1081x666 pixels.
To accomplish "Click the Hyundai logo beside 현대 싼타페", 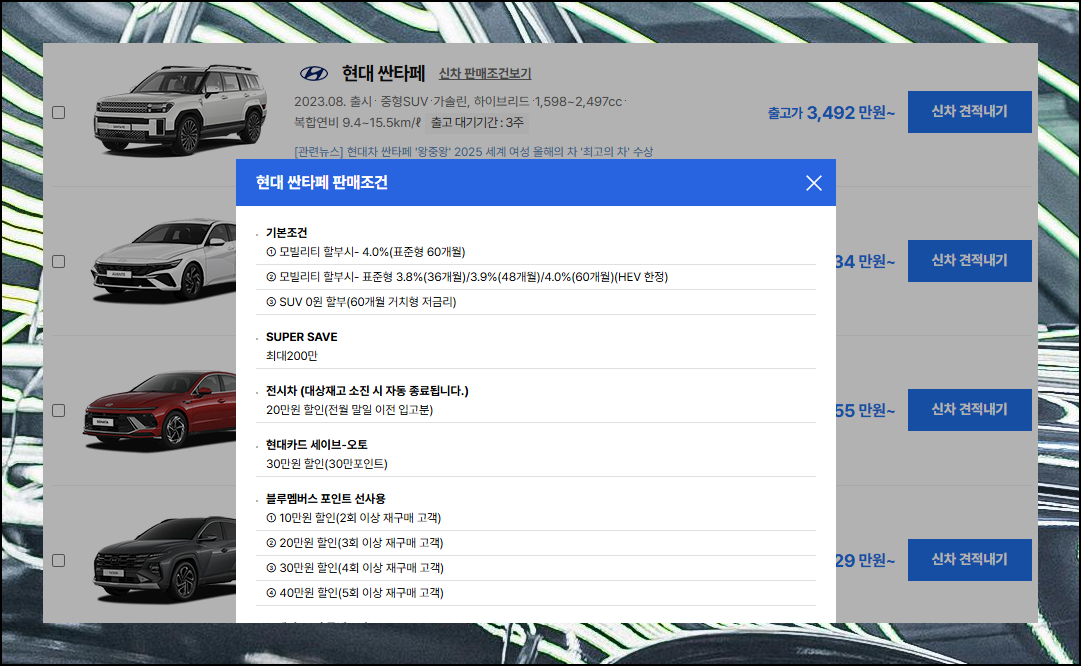I will tap(314, 73).
